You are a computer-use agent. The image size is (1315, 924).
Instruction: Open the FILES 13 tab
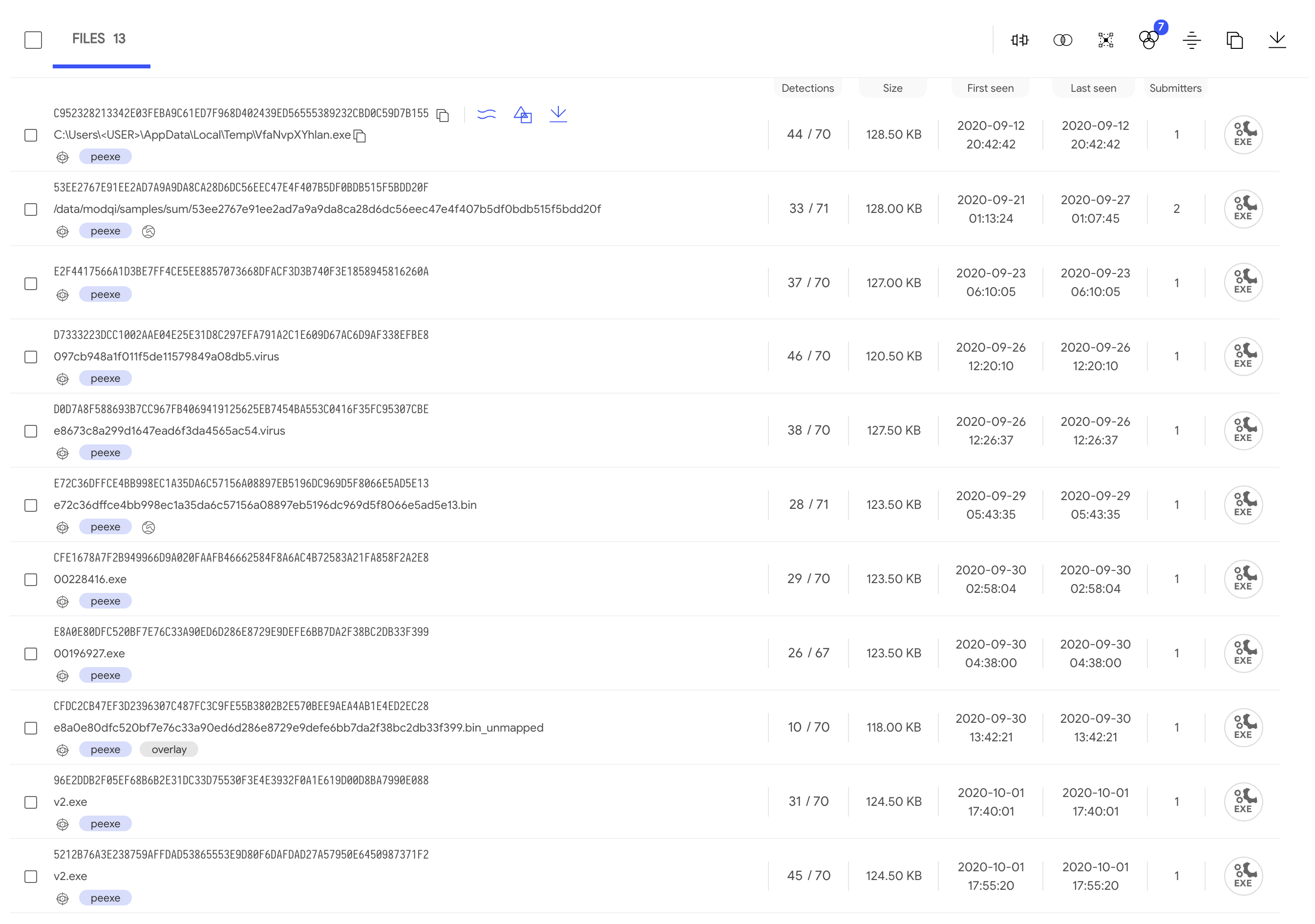pos(99,39)
